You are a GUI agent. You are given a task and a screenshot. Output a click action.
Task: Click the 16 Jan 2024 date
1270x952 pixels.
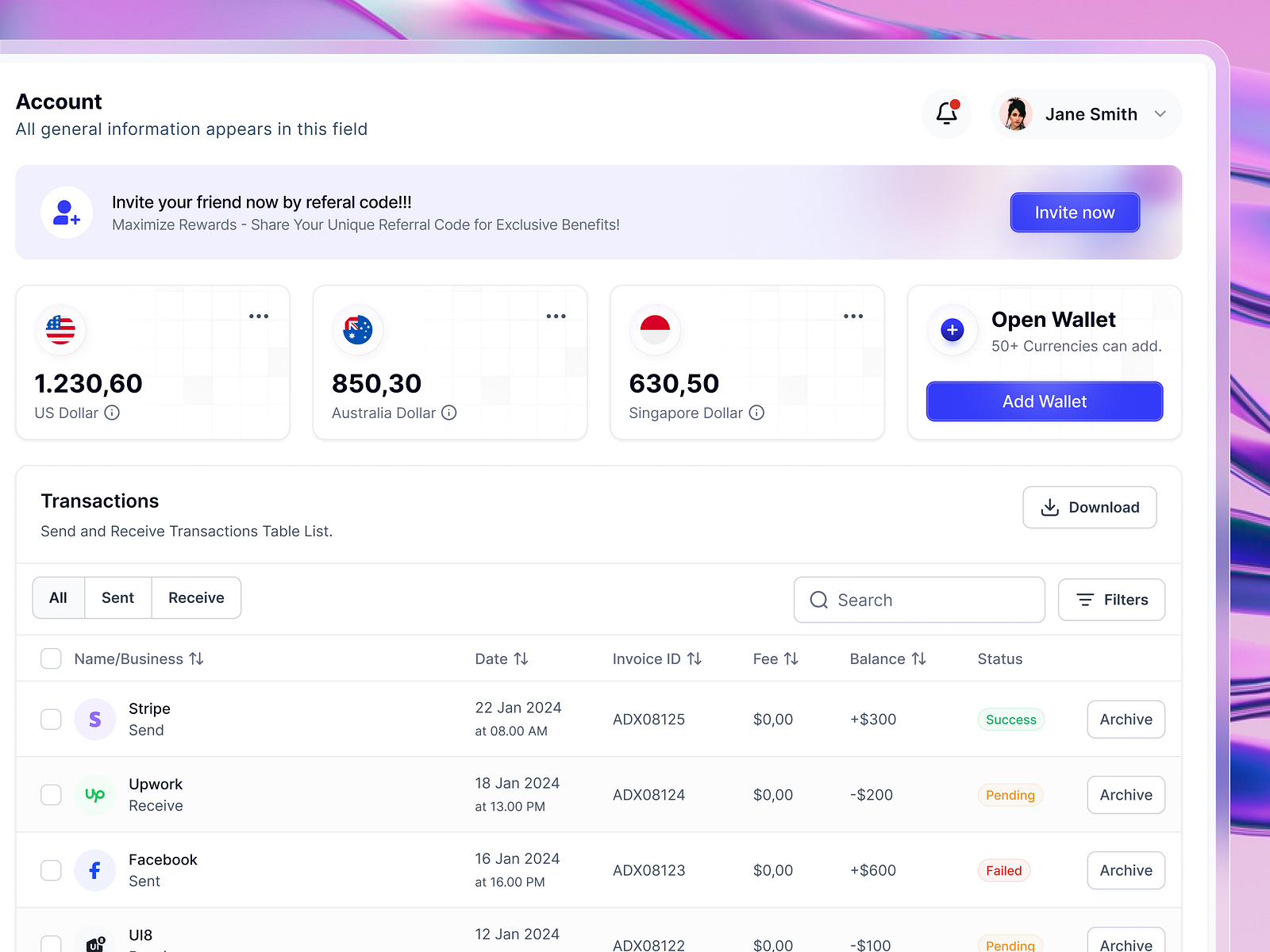(x=518, y=858)
